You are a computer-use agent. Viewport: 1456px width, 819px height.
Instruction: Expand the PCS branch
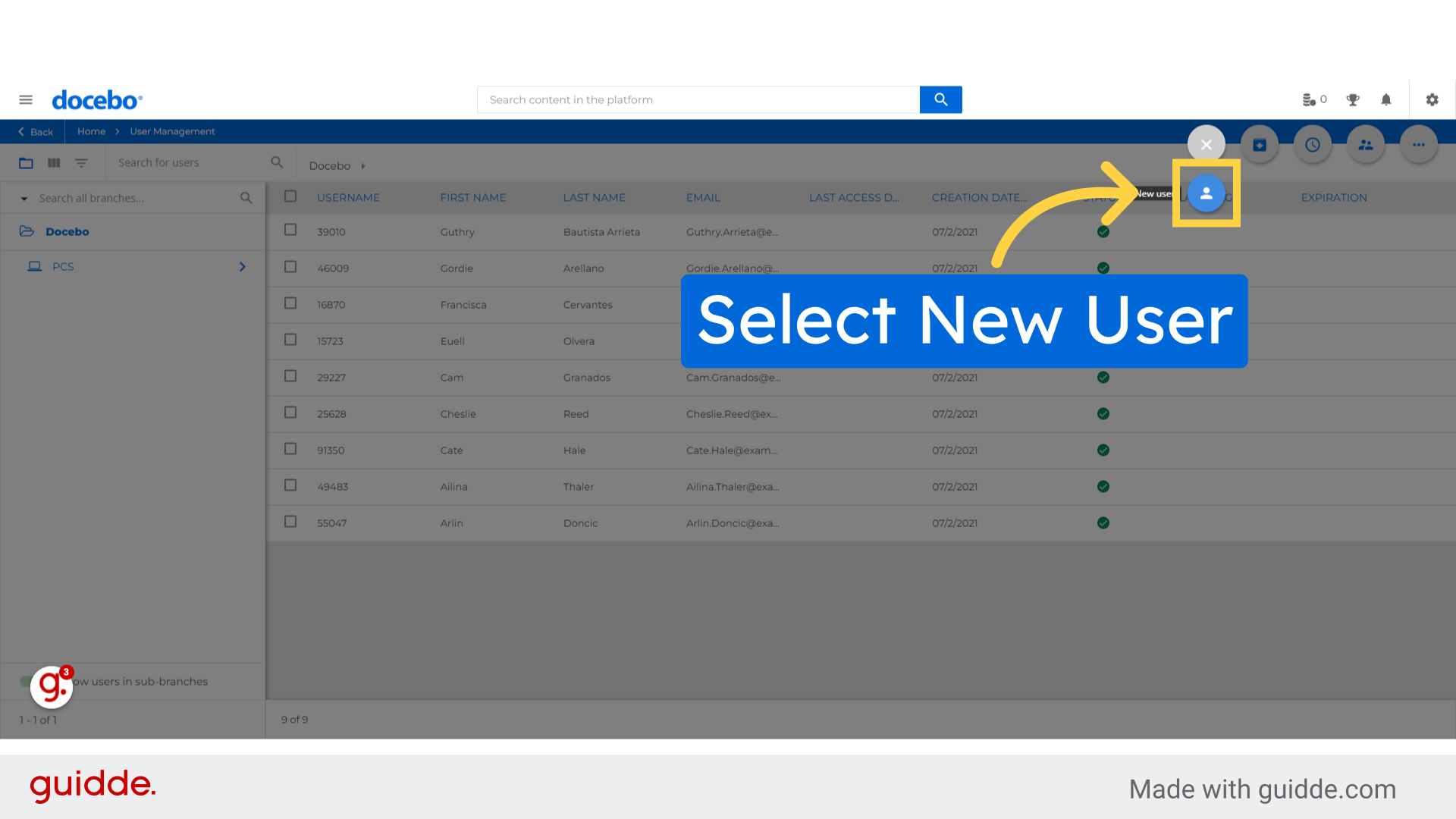point(242,266)
